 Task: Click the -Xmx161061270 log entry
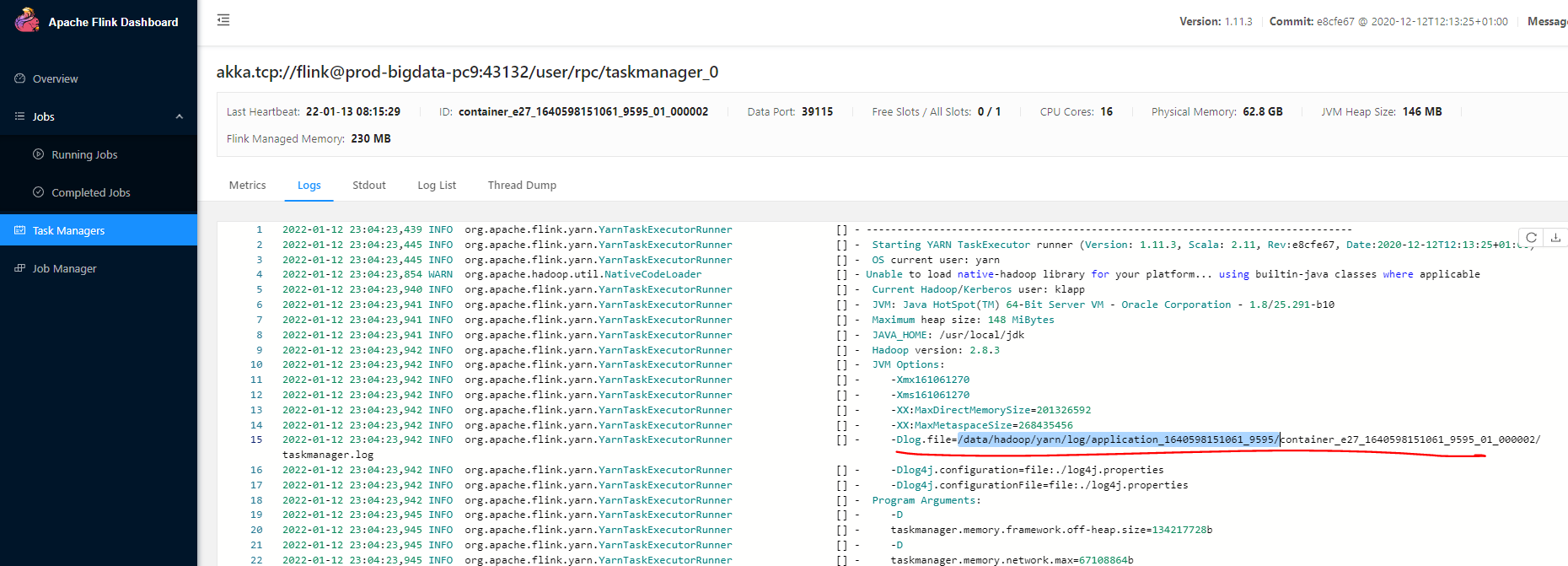point(930,380)
